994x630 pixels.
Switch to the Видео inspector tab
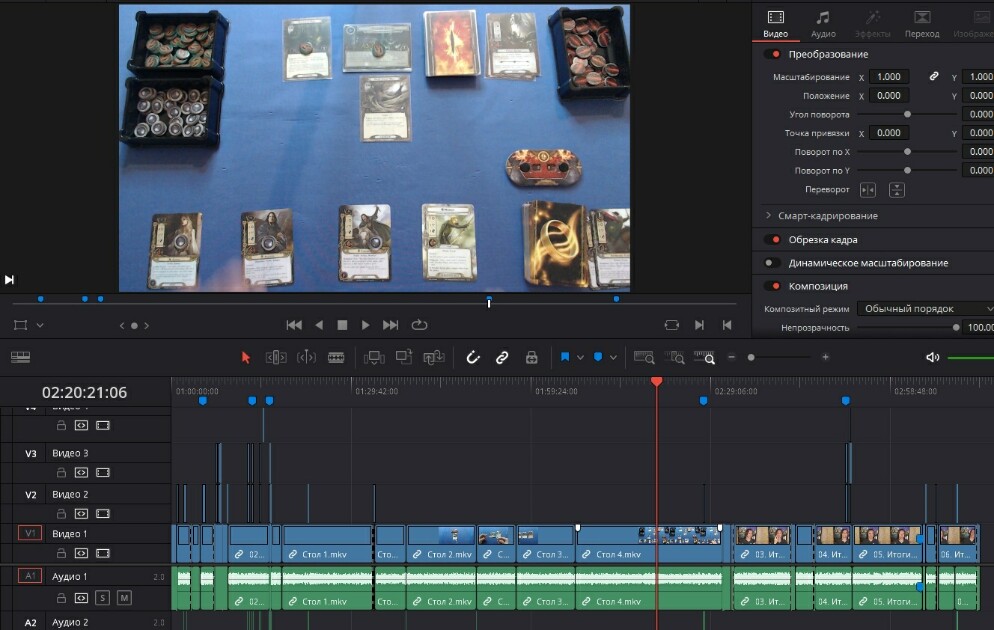tap(775, 24)
